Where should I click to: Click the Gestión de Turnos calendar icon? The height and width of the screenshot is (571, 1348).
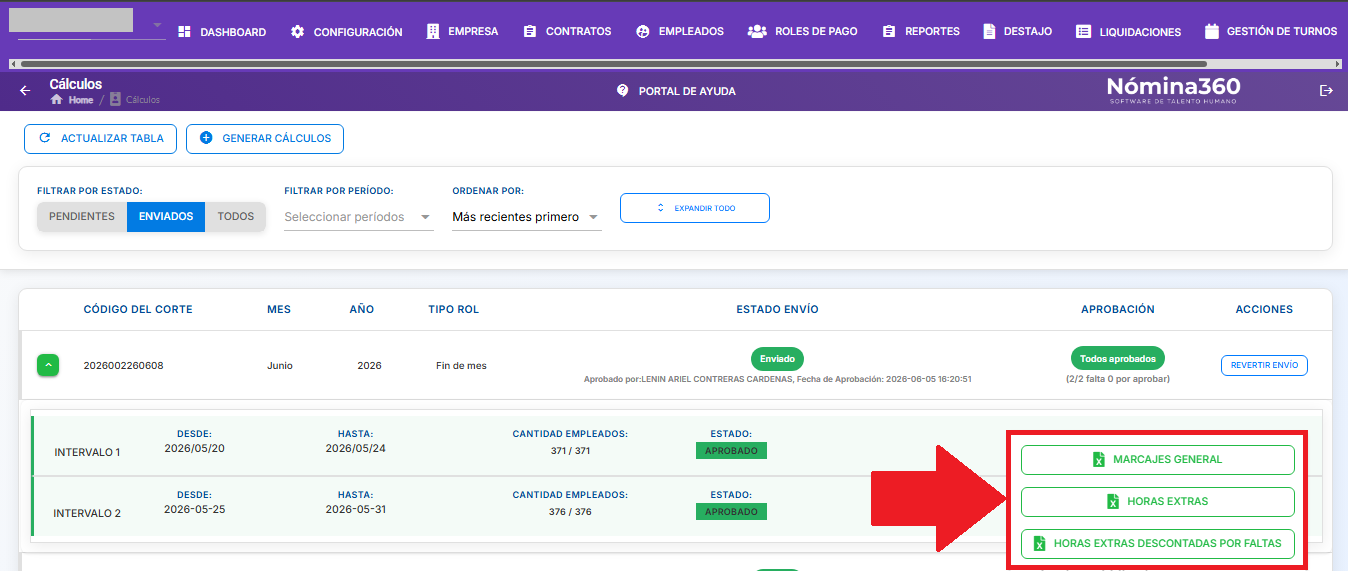tap(1212, 31)
